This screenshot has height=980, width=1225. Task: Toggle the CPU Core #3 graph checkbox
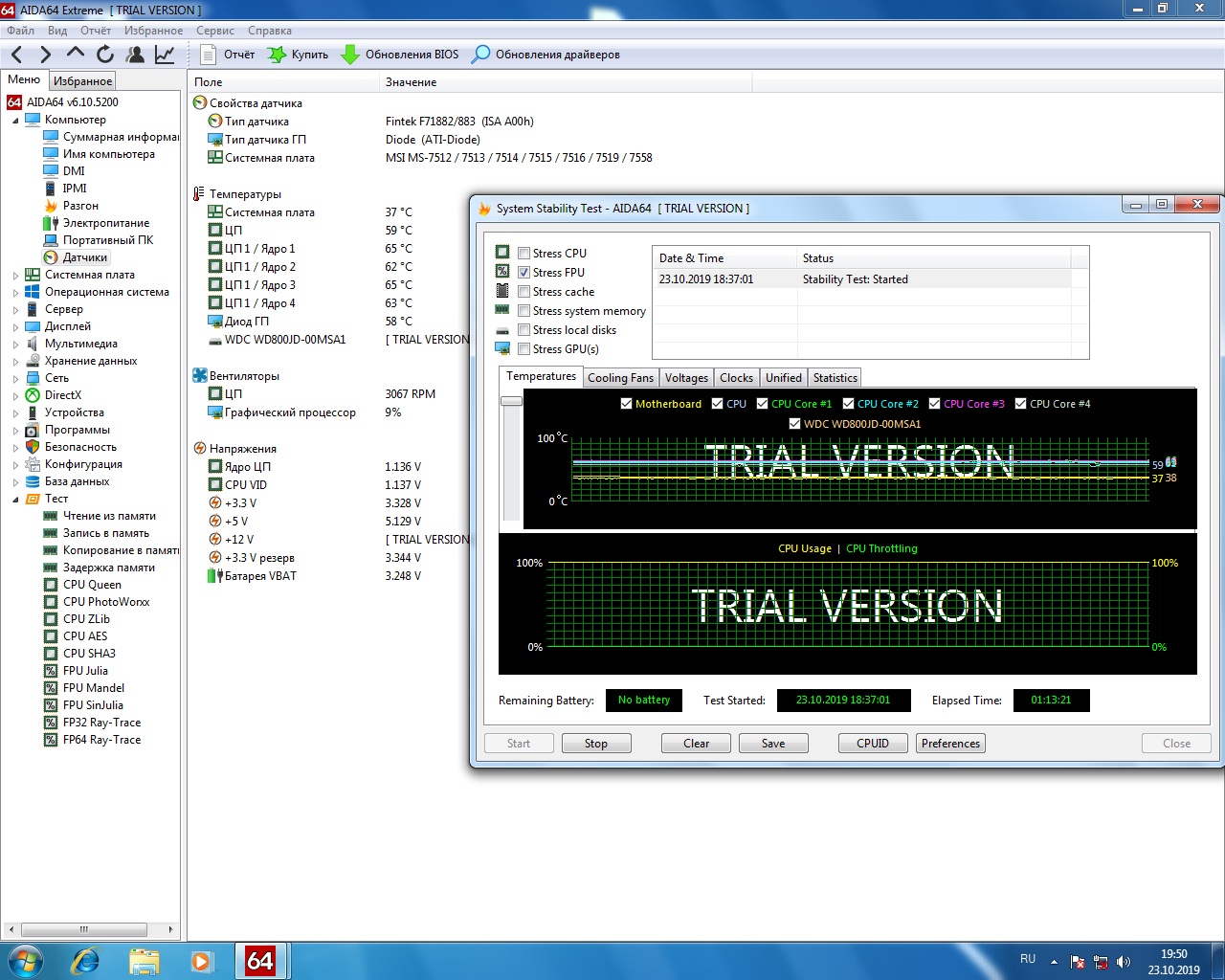(x=934, y=404)
